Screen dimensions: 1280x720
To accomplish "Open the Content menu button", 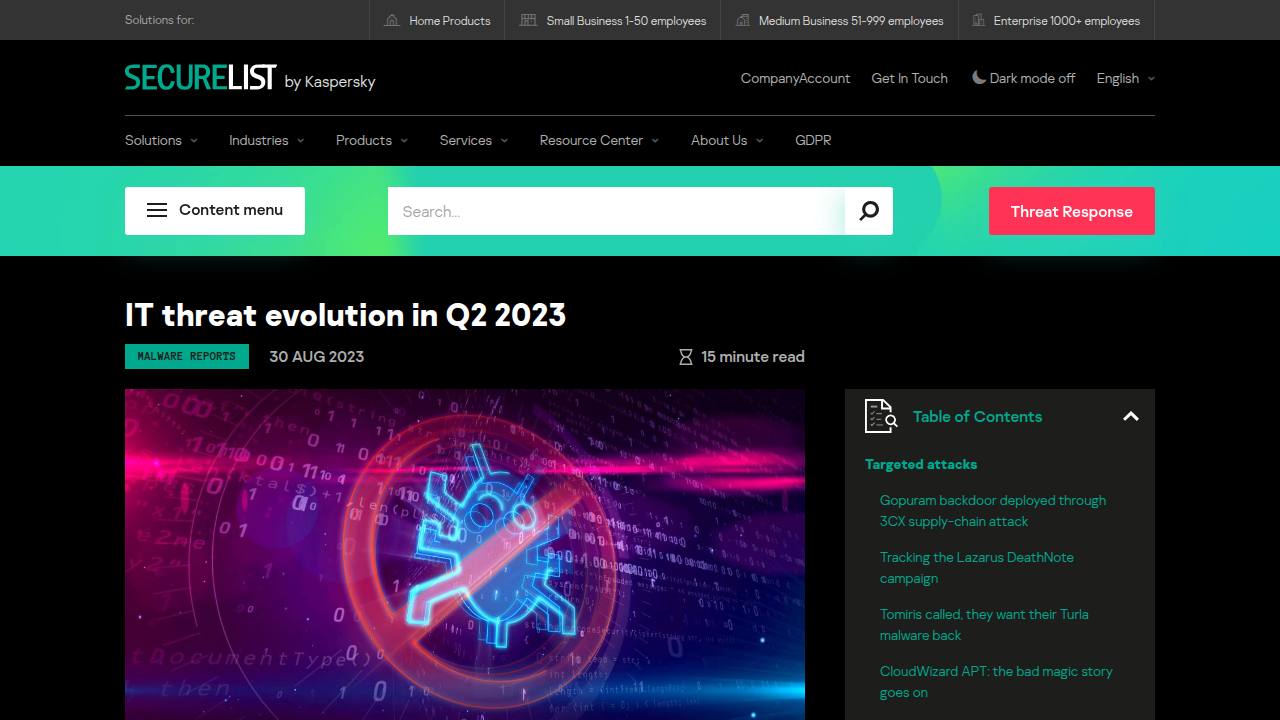I will point(215,211).
